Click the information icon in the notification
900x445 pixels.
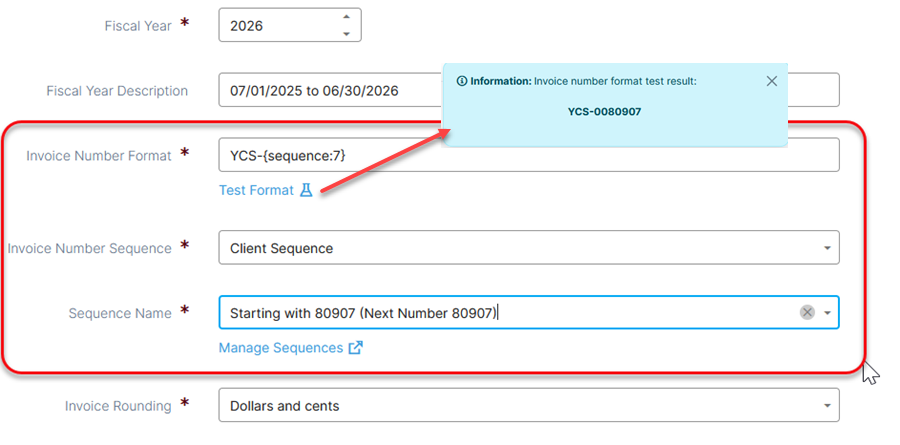pyautogui.click(x=462, y=81)
